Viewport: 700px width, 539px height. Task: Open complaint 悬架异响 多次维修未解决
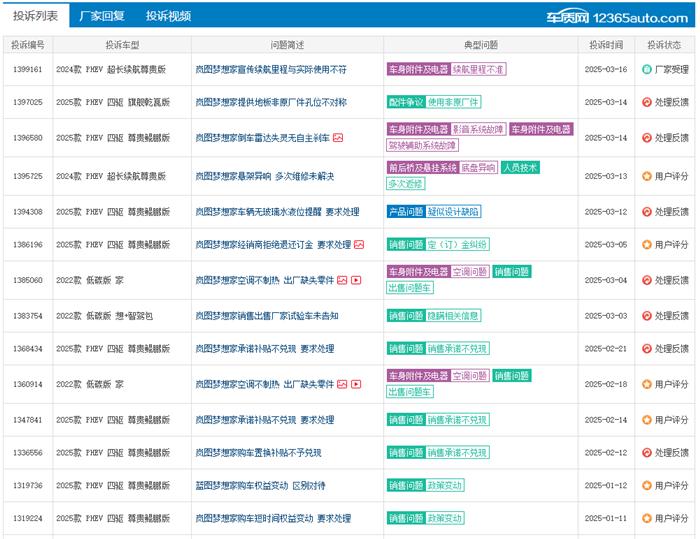(265, 176)
